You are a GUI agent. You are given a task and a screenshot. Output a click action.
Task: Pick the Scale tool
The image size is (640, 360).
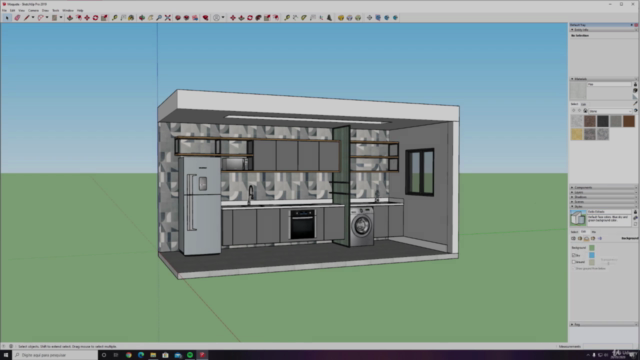(x=104, y=18)
